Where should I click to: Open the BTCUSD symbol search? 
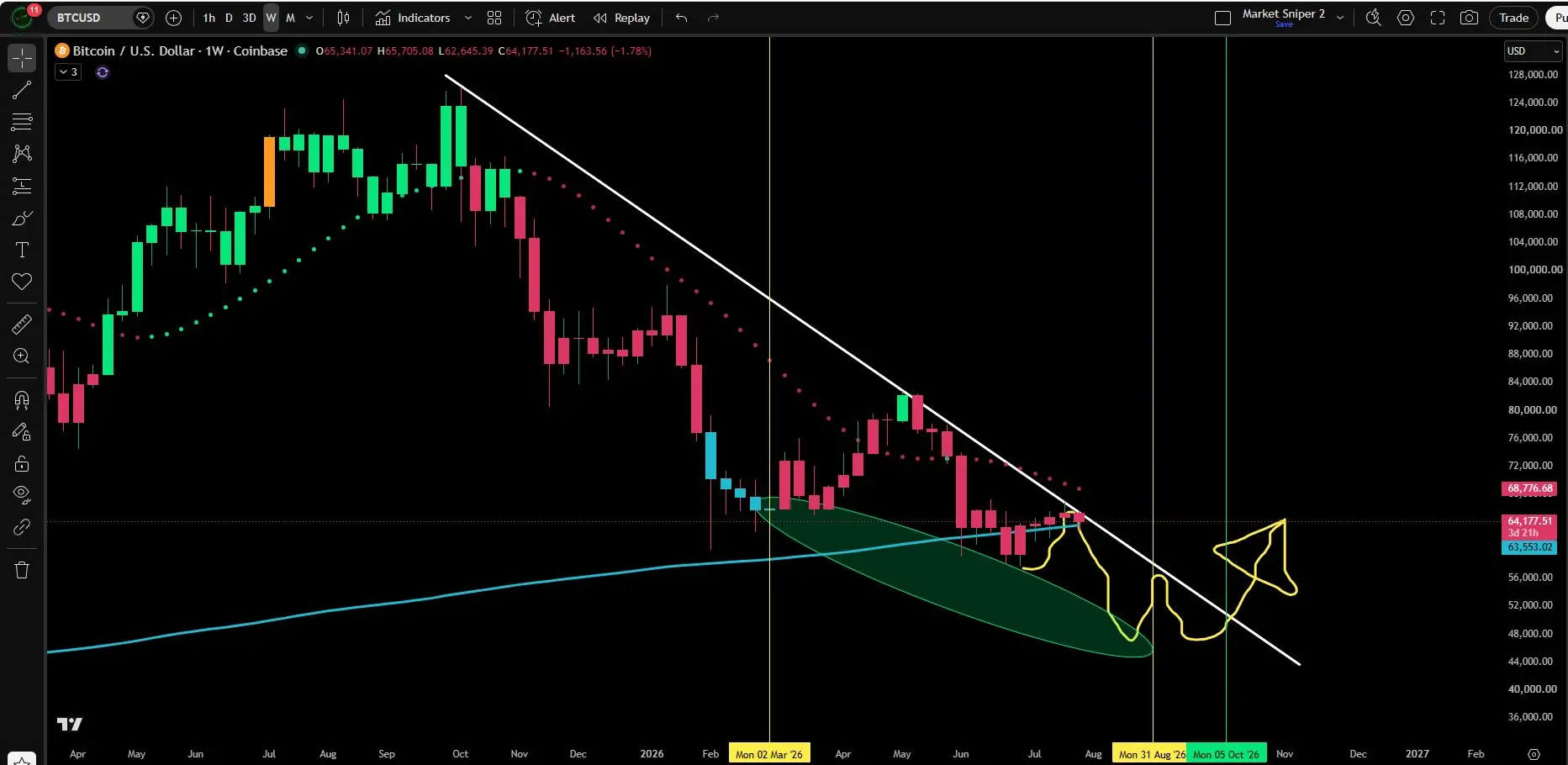pos(89,18)
